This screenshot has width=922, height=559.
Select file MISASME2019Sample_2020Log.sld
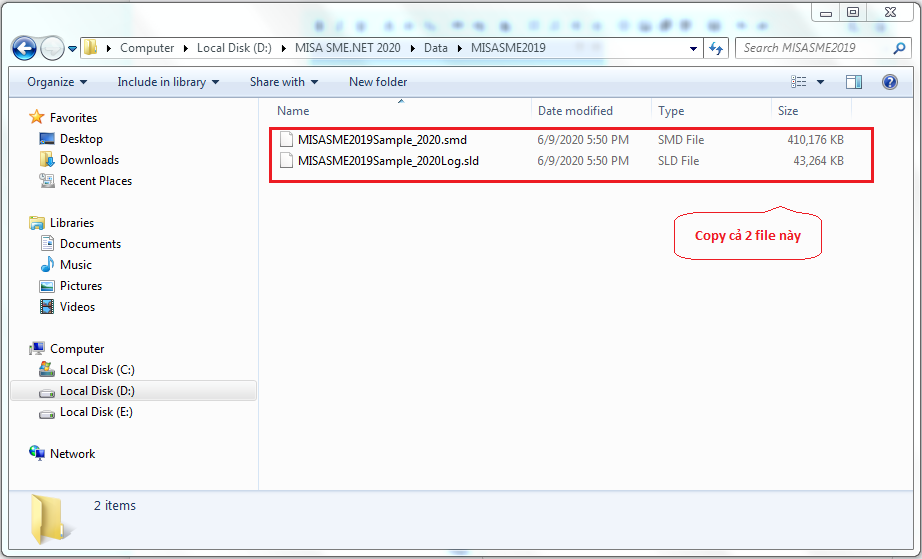[x=388, y=161]
